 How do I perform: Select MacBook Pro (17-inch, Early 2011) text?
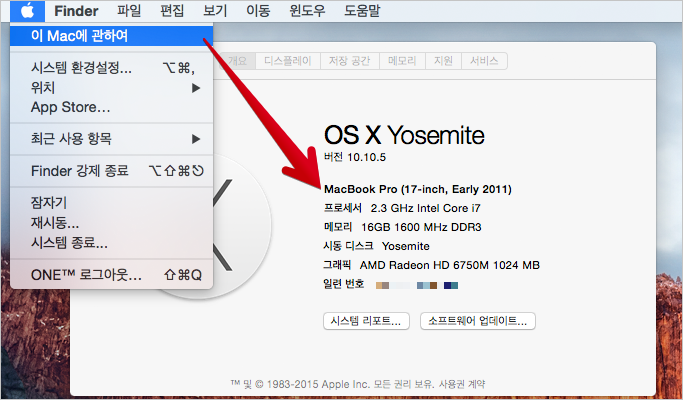(418, 190)
